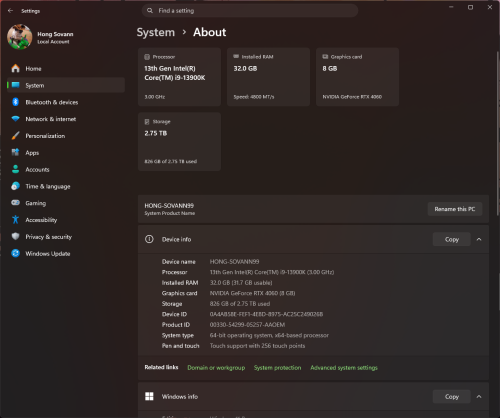Open the Accessibility figure icon
This screenshot has width=500, height=418.
click(x=15, y=220)
